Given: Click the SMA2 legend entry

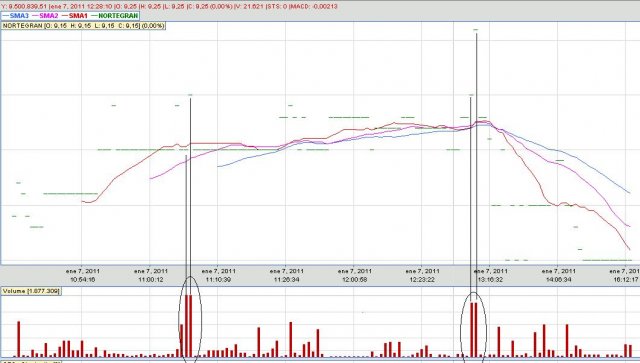Looking at the screenshot, I should [45, 16].
